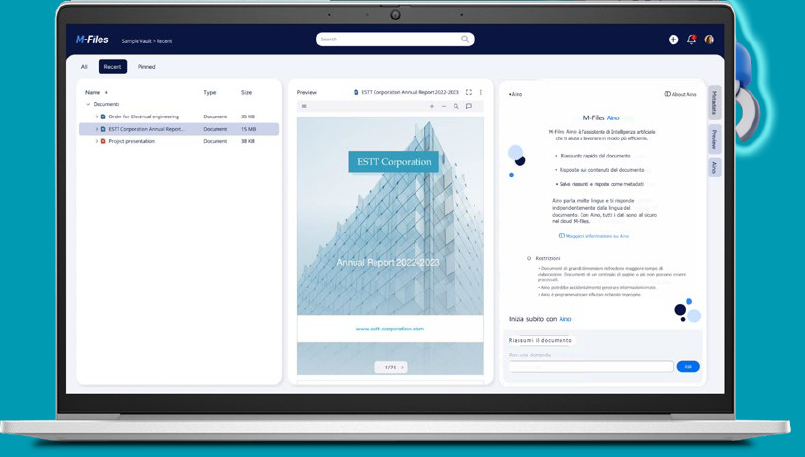Toggle the preview sidebar hamburger menu
Viewport: 805px width, 457px height.
pyautogui.click(x=304, y=106)
